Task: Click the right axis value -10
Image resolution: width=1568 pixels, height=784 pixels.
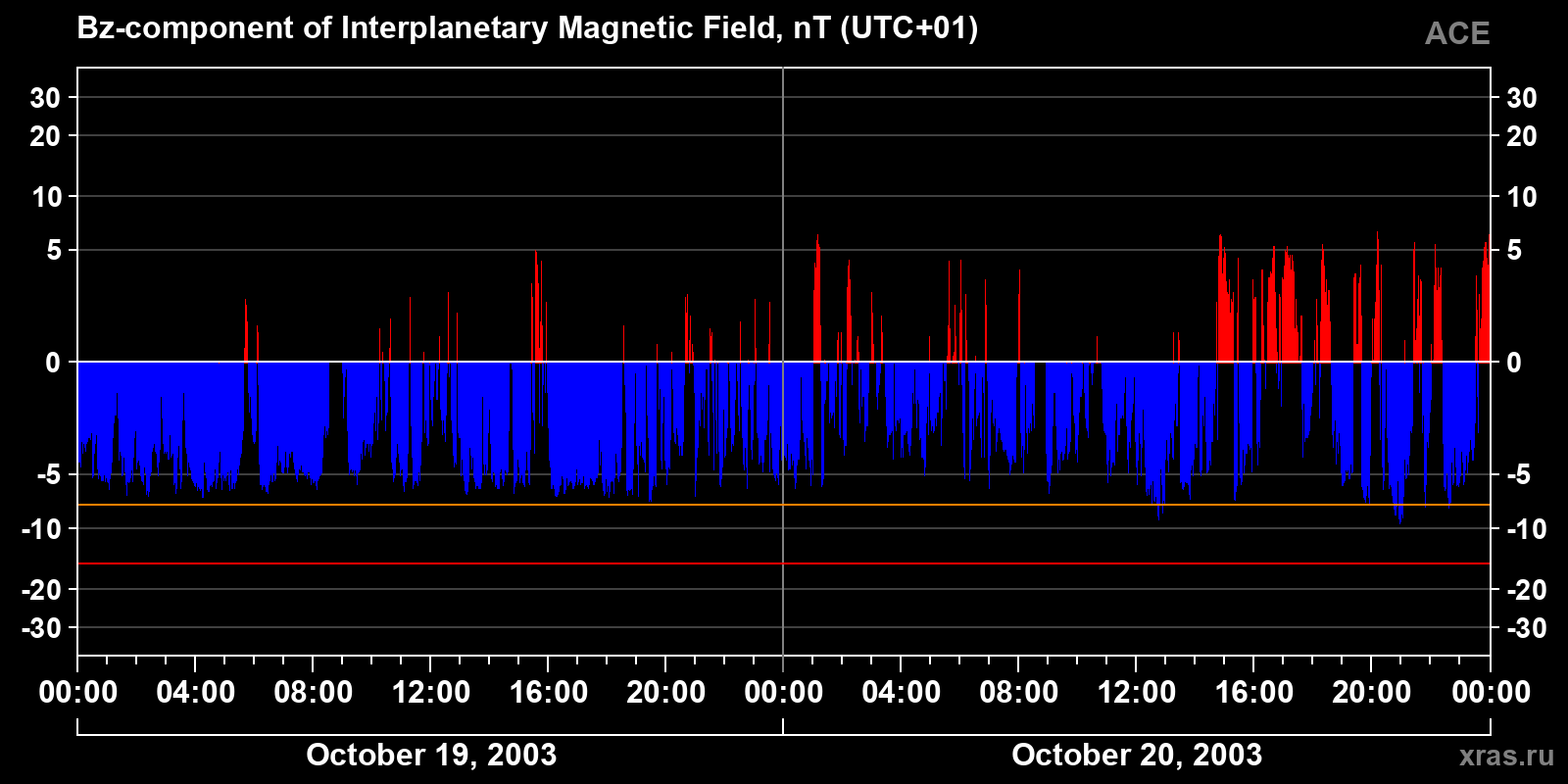Action: pyautogui.click(x=1526, y=529)
